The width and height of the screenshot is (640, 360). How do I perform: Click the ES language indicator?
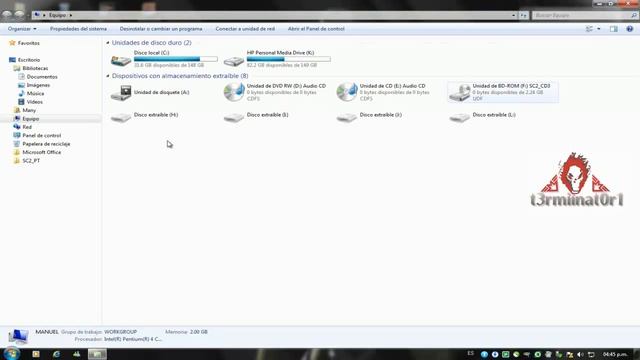(x=471, y=353)
